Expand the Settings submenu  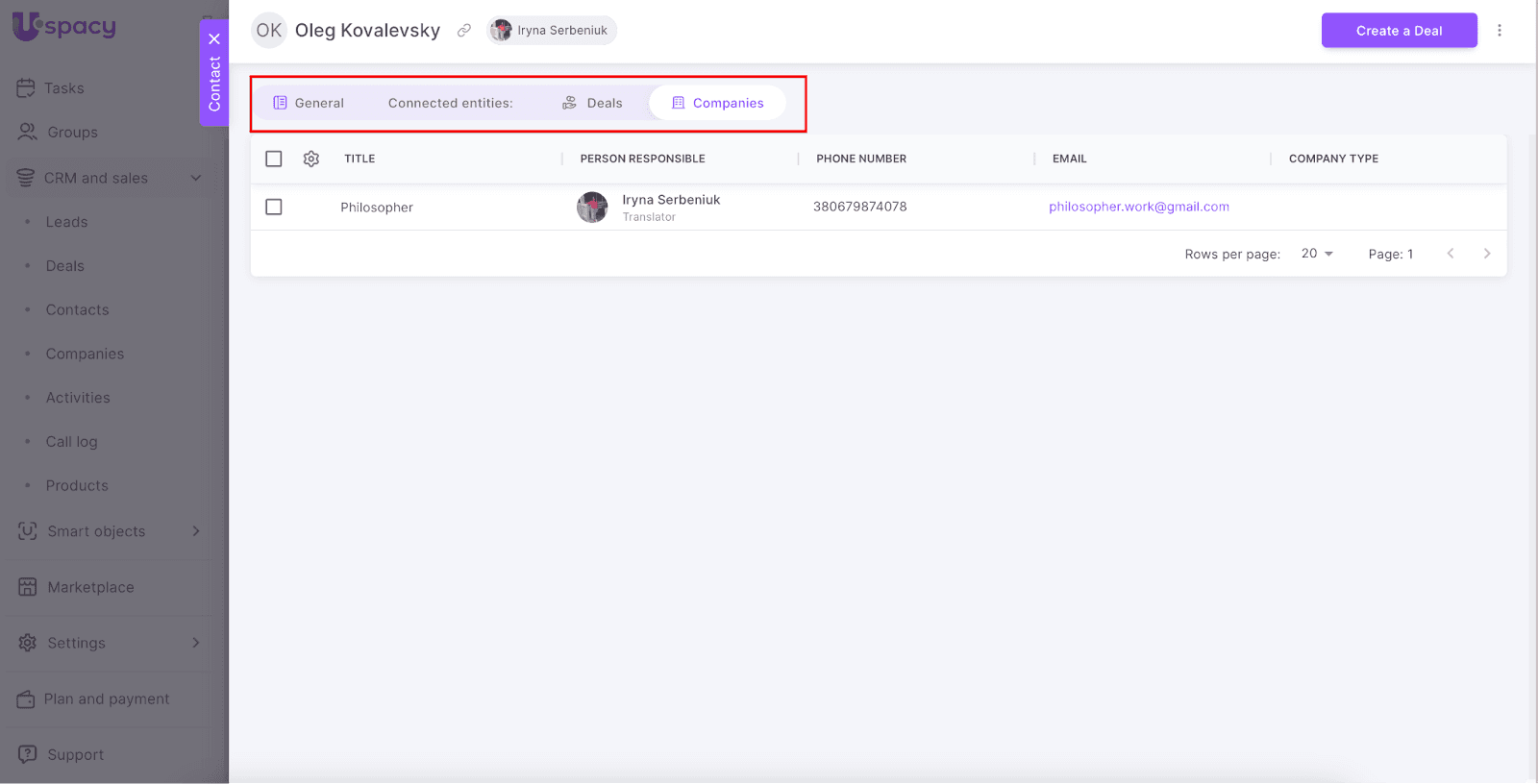(x=196, y=643)
